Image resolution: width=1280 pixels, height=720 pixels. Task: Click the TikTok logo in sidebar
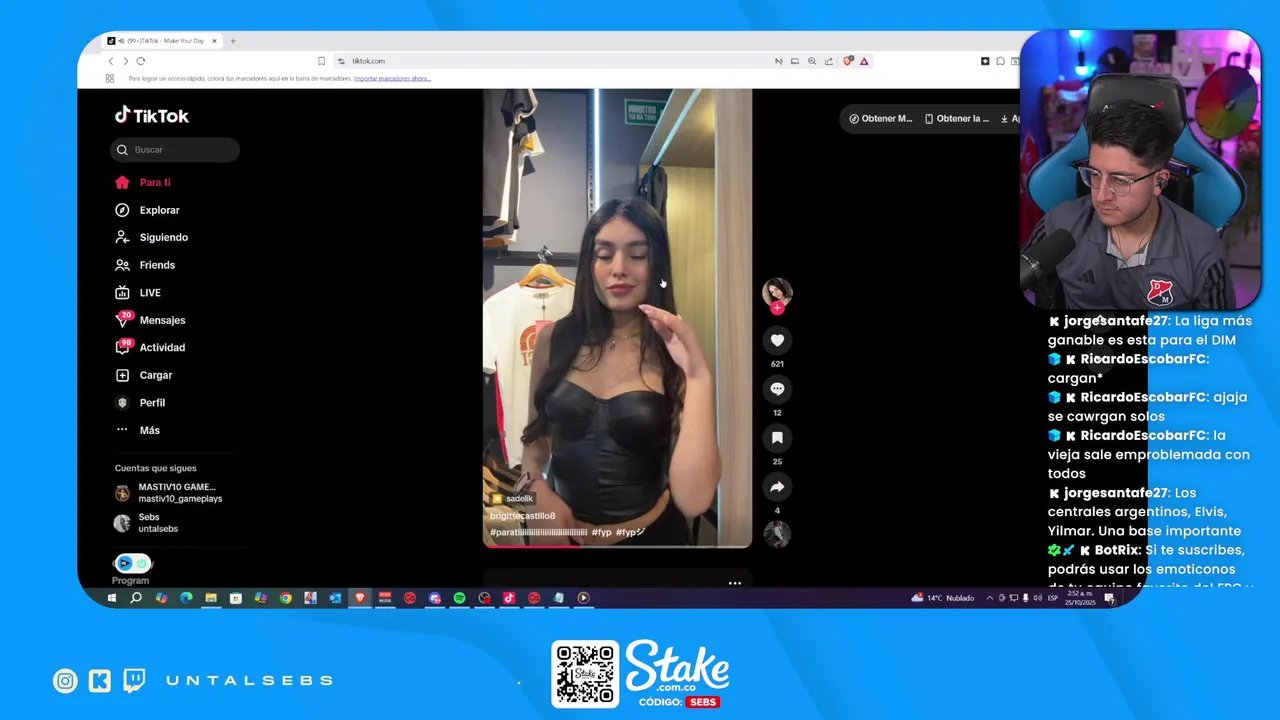[x=151, y=116]
